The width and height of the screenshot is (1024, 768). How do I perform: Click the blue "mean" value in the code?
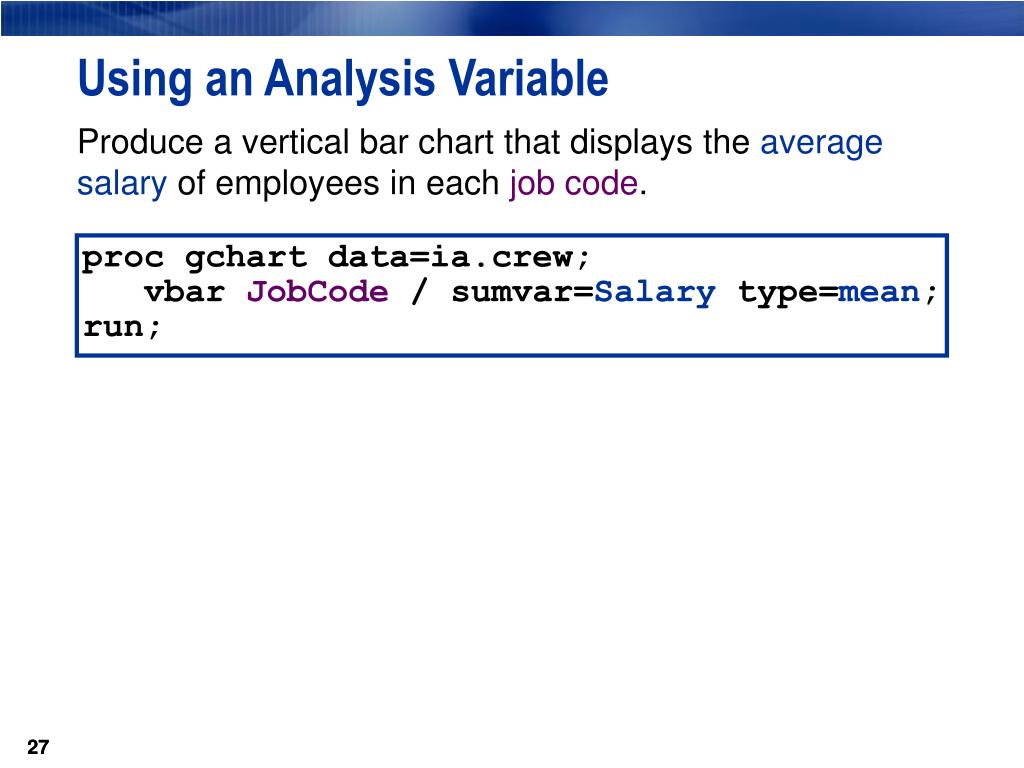[x=880, y=292]
